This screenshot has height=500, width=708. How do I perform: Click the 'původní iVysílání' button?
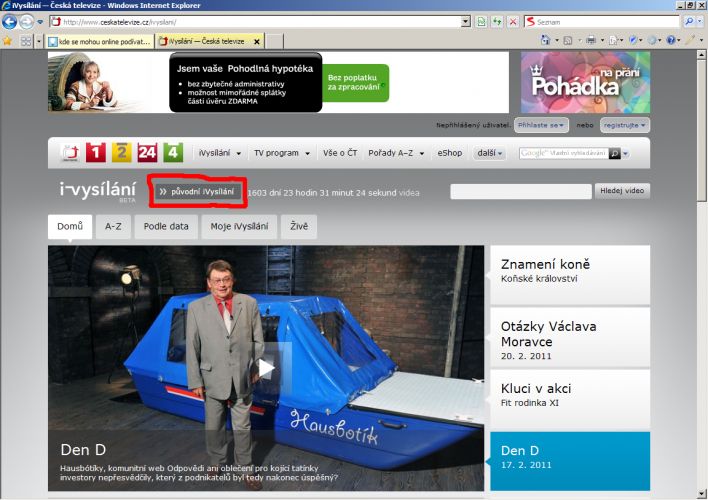(x=198, y=192)
